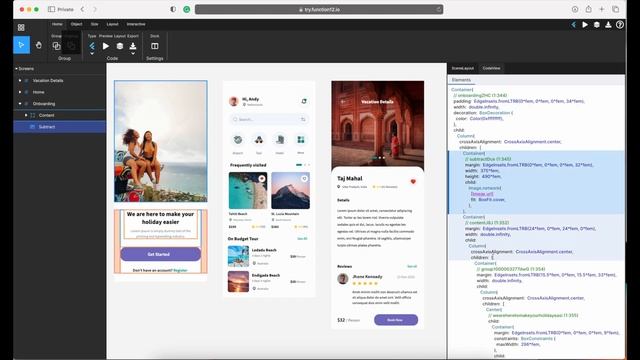Click the top-right export download icon
Image resolution: width=640 pixels, height=360 pixels.
click(608, 24)
